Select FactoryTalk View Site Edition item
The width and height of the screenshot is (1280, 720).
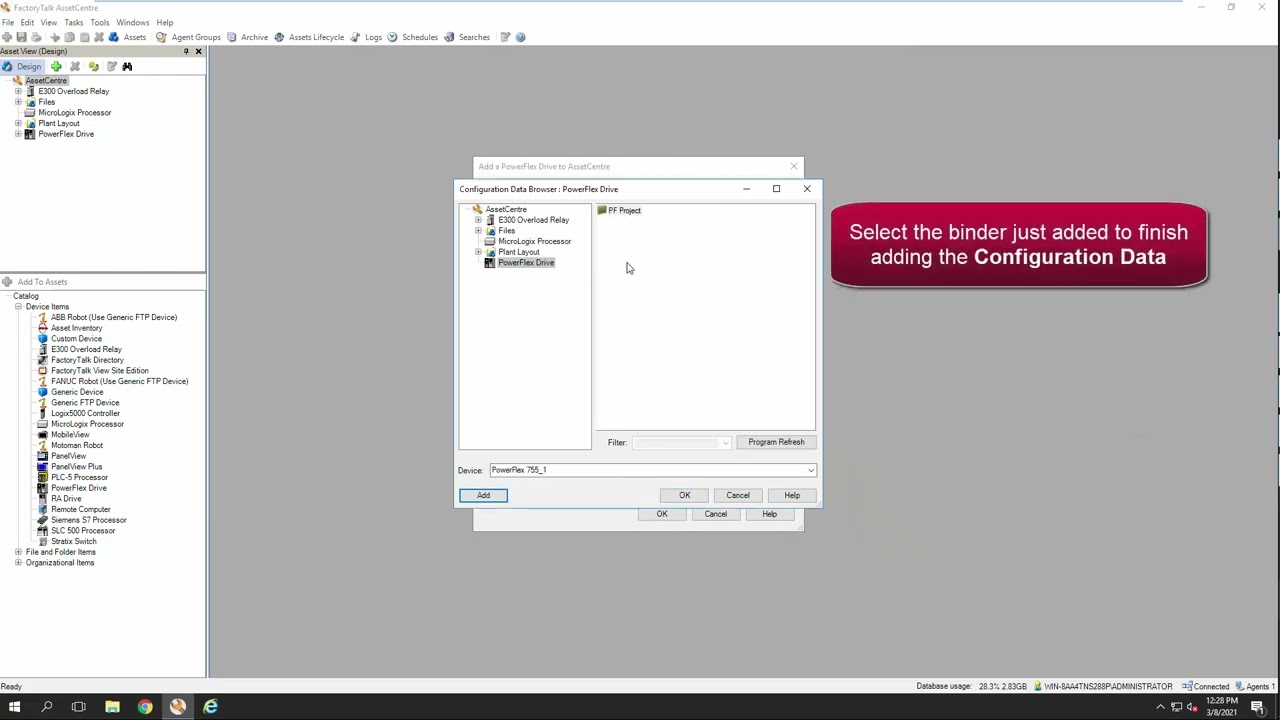tap(99, 371)
